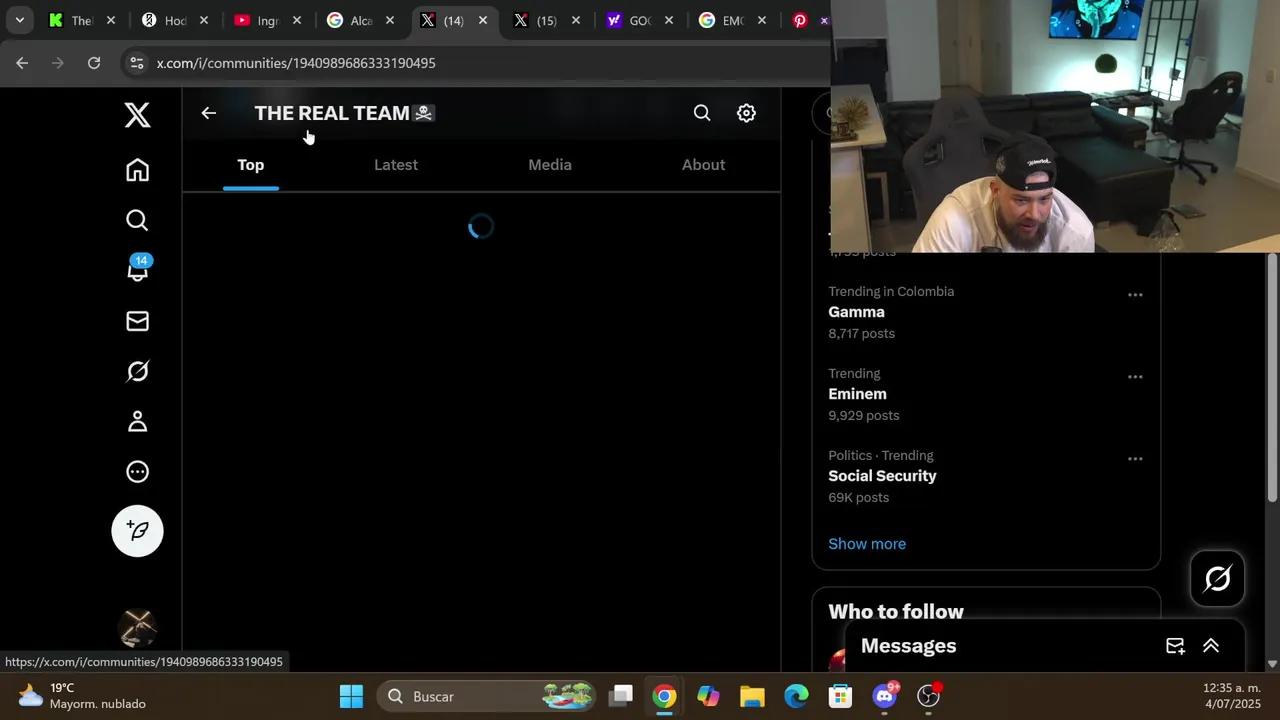
Task: Open the Social Security trending topic
Action: (x=882, y=476)
